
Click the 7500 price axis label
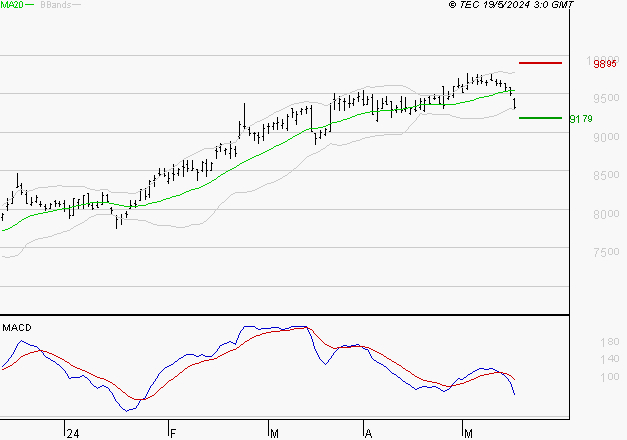coord(606,252)
